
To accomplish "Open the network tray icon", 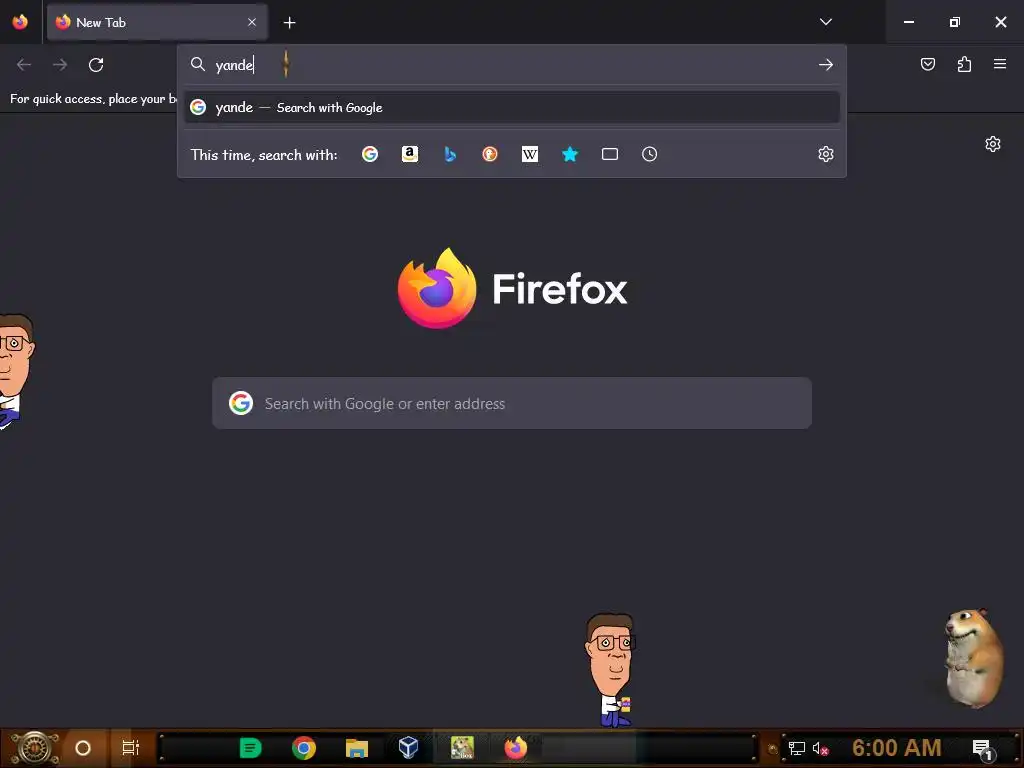I will [x=797, y=748].
